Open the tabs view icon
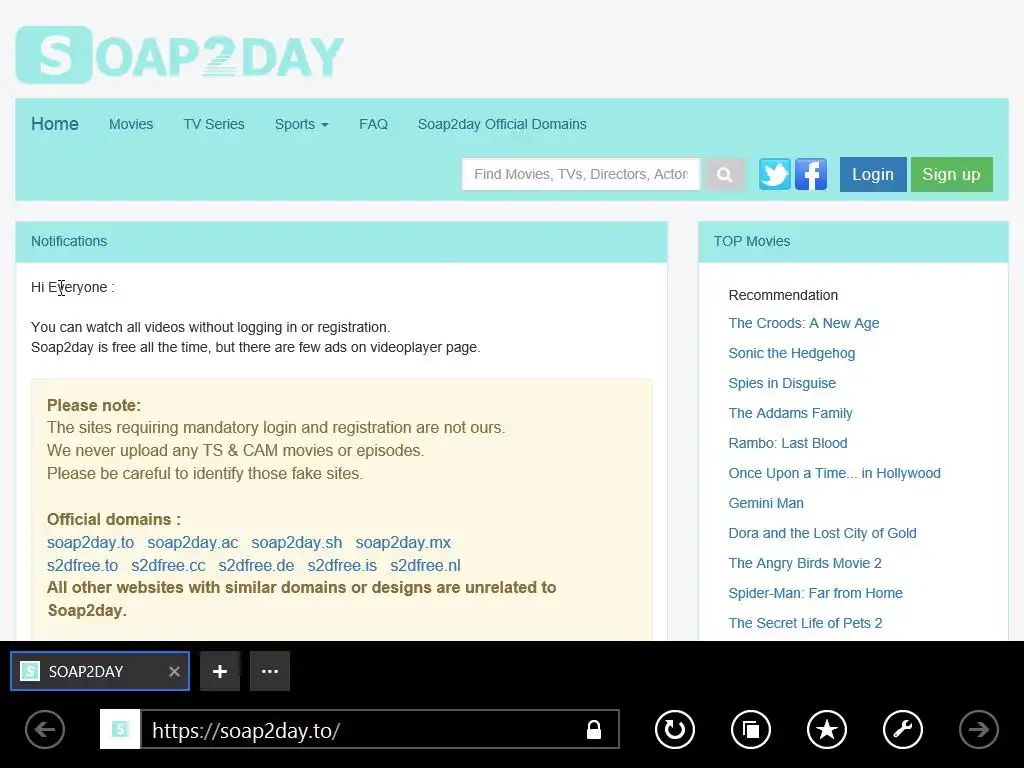The image size is (1024, 768). 750,729
